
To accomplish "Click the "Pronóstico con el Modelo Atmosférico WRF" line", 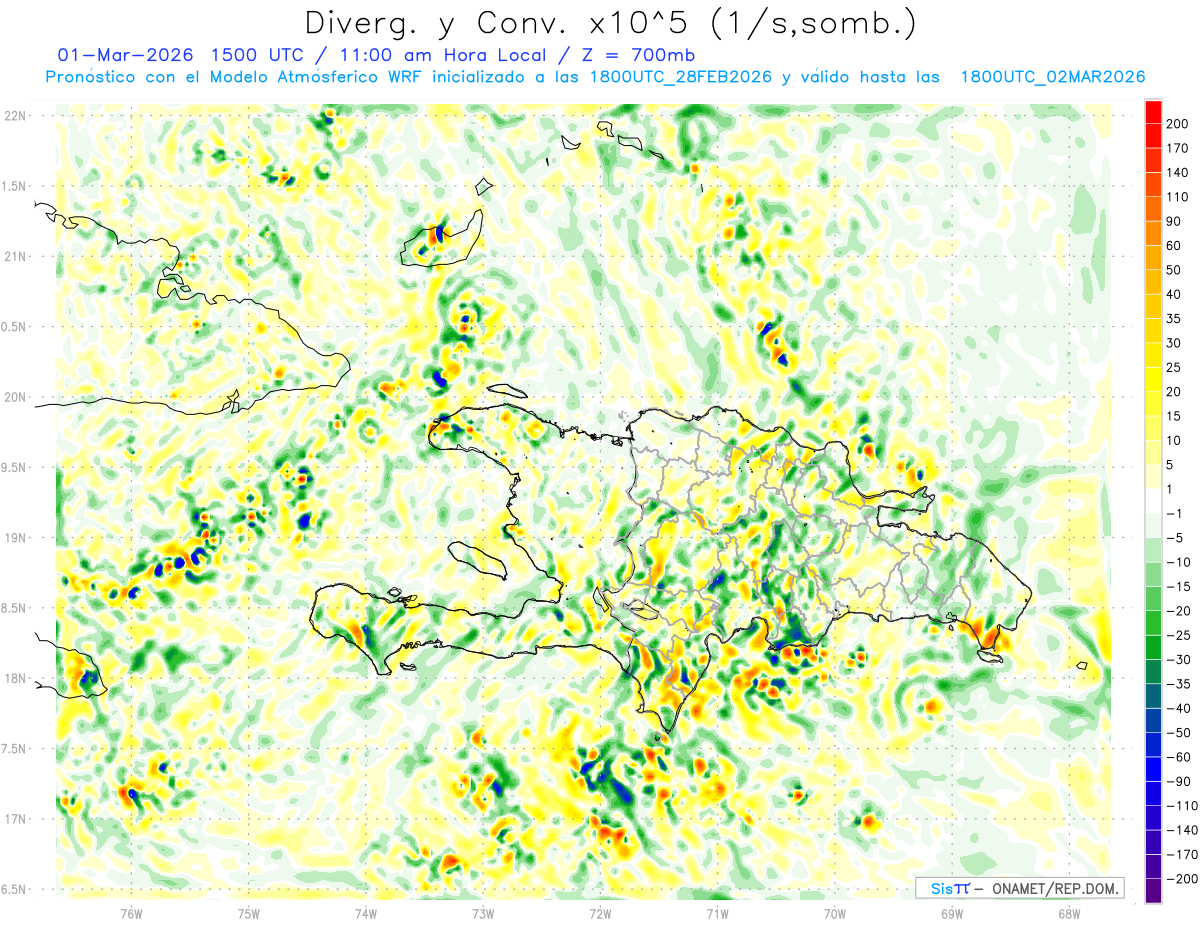I will (235, 77).
